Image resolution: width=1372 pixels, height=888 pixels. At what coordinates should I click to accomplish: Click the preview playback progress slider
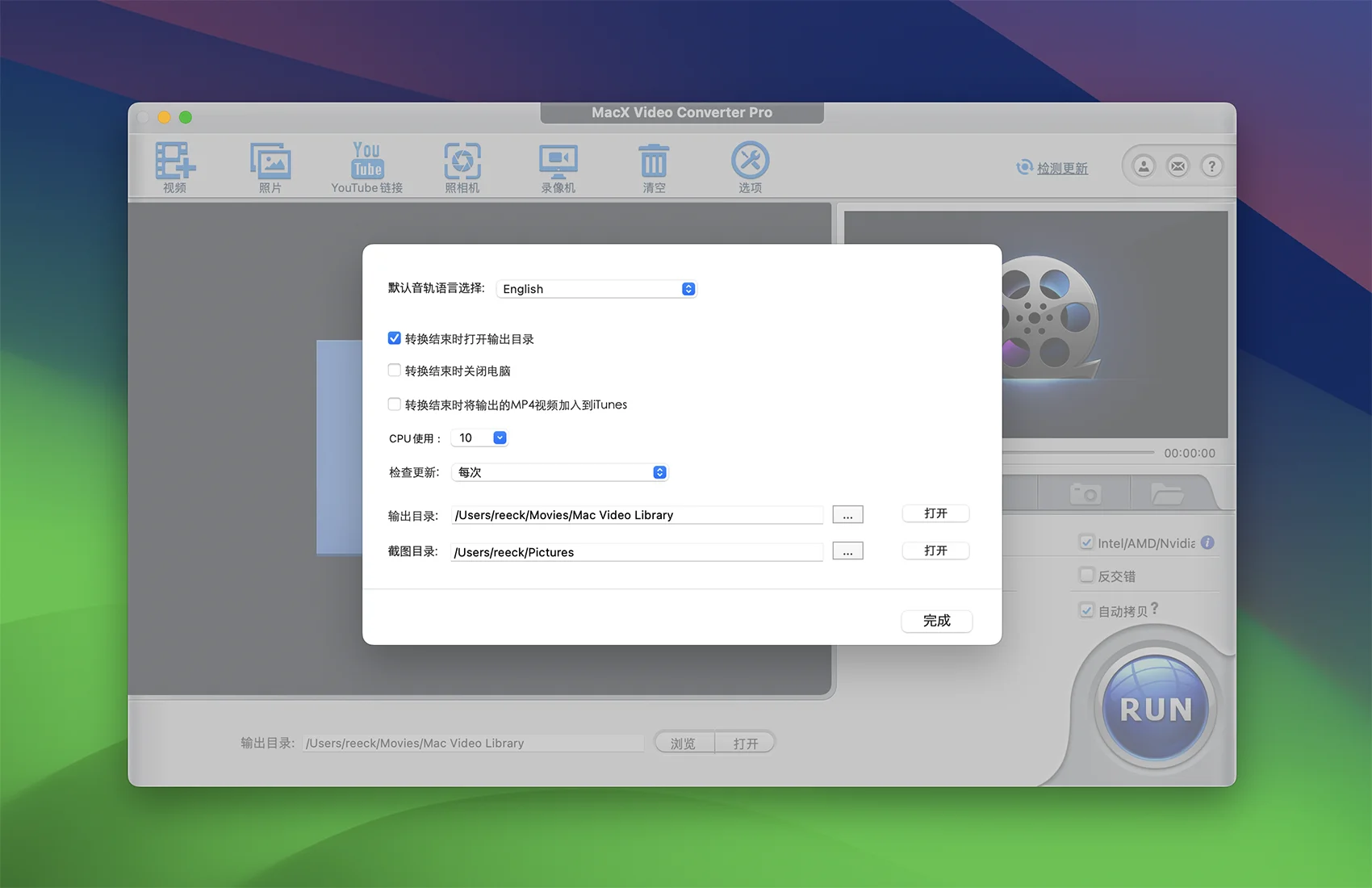coord(1078,452)
